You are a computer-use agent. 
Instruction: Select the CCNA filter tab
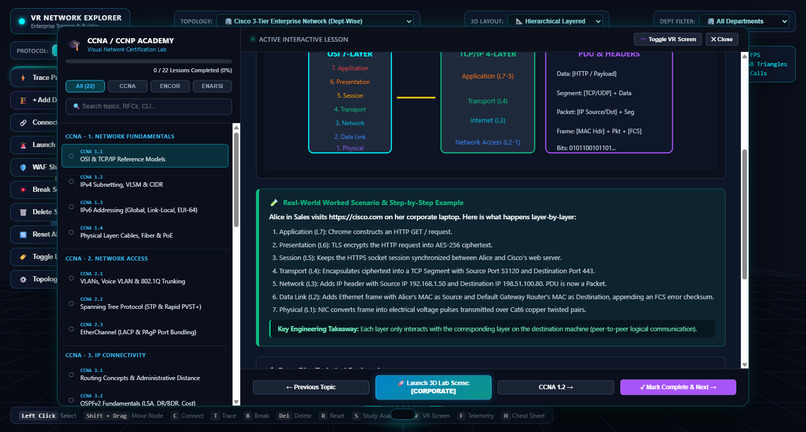click(127, 86)
